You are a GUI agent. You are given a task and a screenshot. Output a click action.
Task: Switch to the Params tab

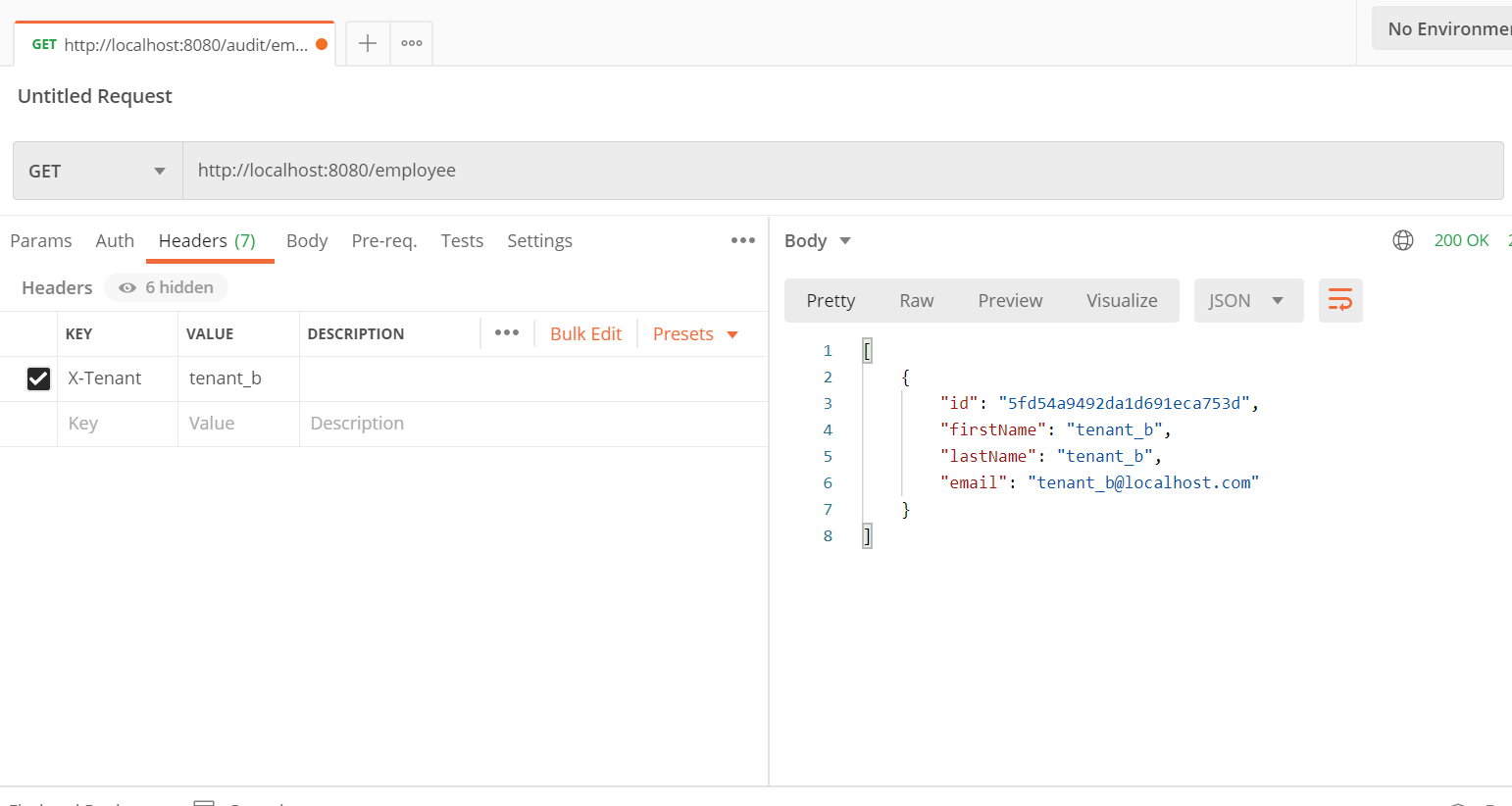click(x=41, y=240)
